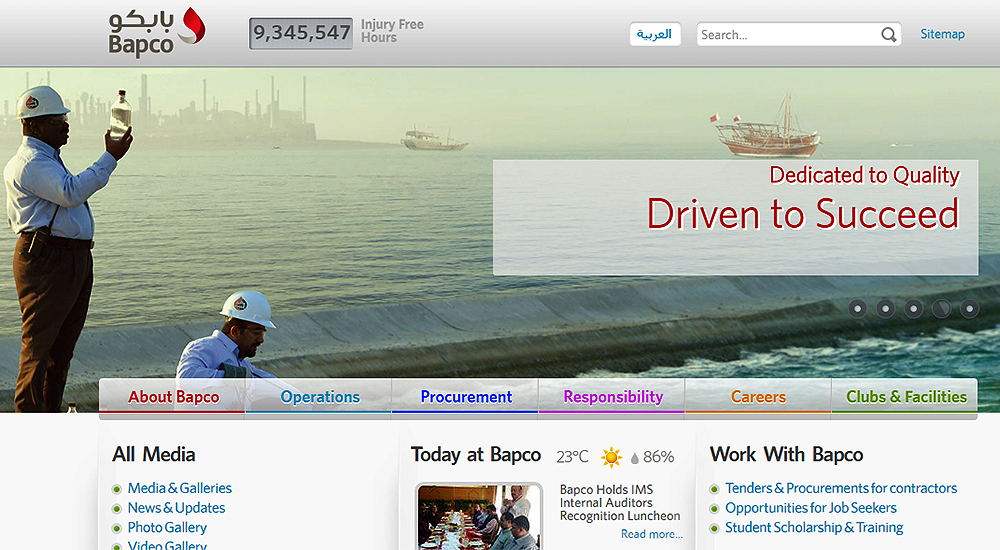This screenshot has width=1000, height=550.
Task: Click the Today at Bapco heading
Action: click(476, 454)
